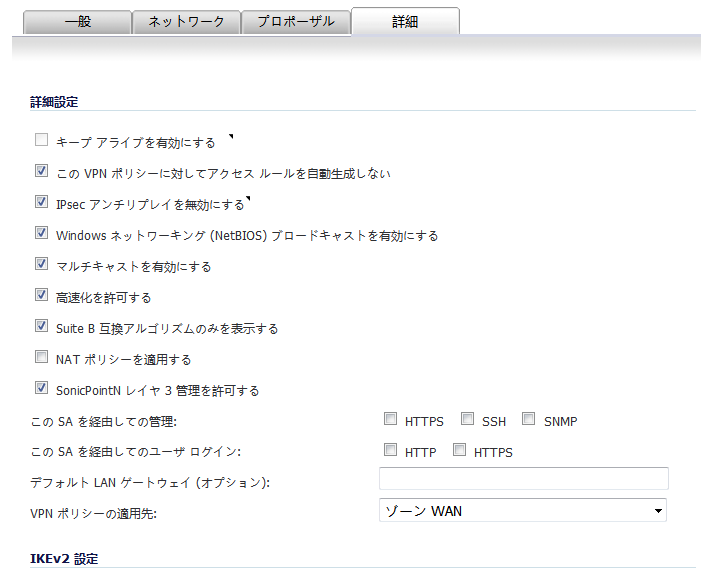Uncheck Suite B 互換アルゴリズム option

[x=41, y=326]
